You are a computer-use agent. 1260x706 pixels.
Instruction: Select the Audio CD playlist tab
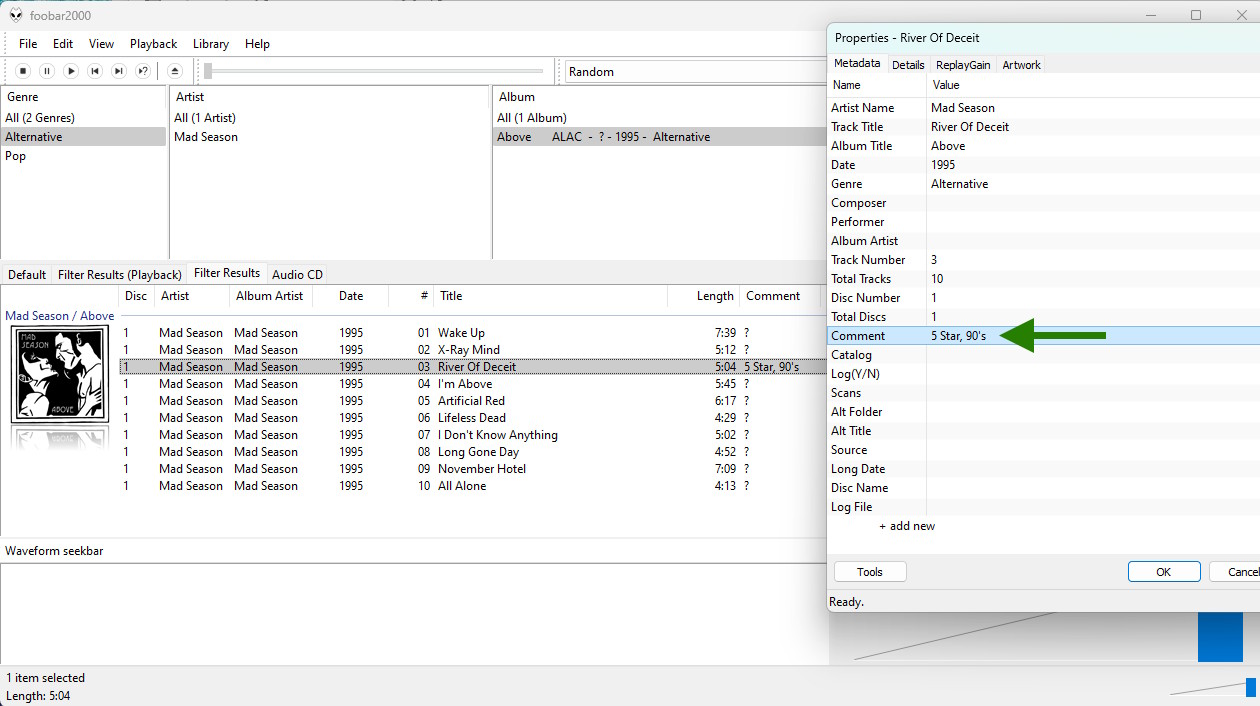tap(297, 275)
